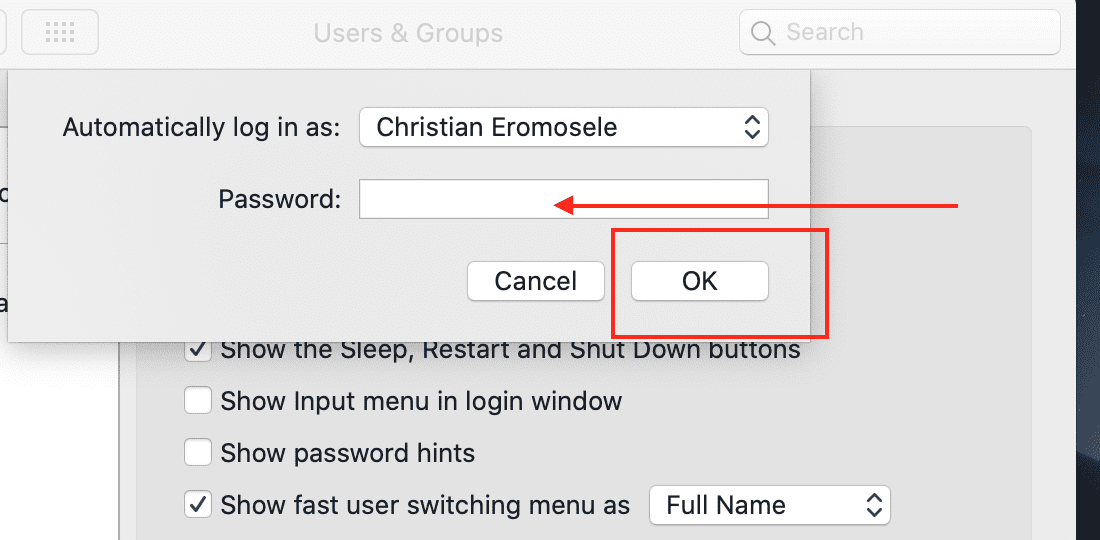Click the 'Show fast user switching menu as' text
This screenshot has width=1100, height=540.
[x=425, y=505]
